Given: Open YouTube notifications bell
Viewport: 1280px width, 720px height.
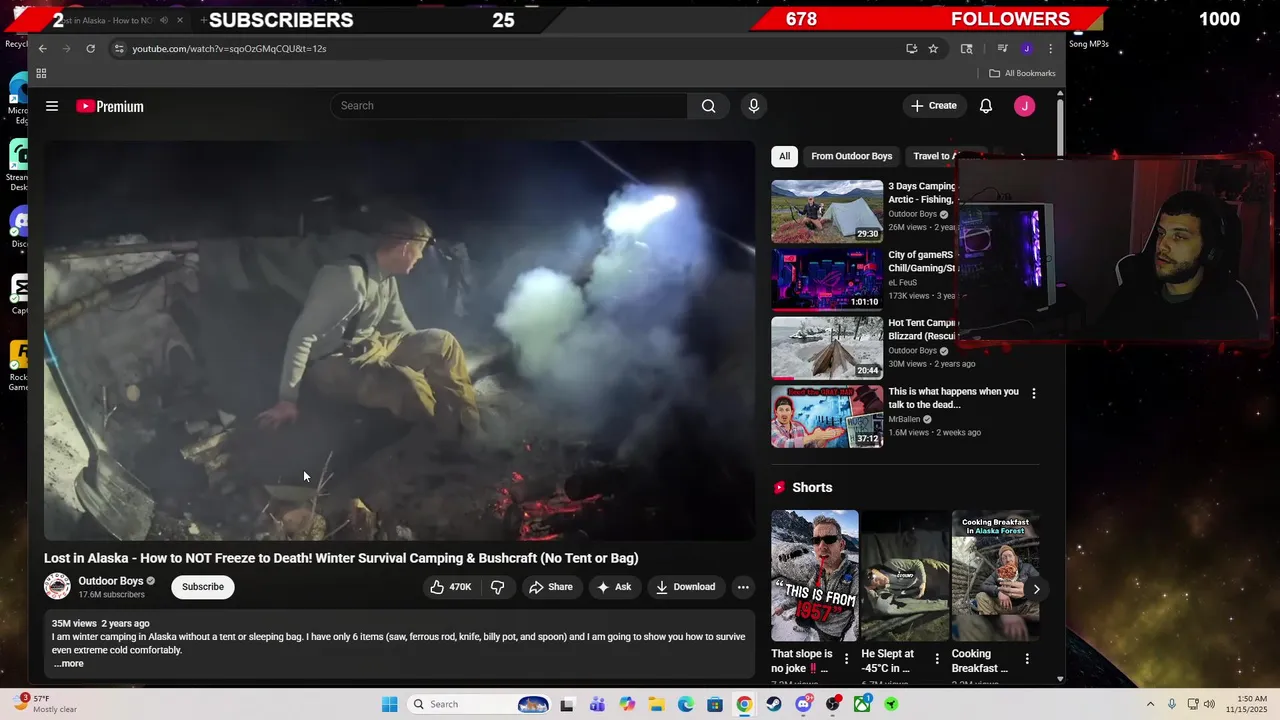Looking at the screenshot, I should [x=986, y=106].
